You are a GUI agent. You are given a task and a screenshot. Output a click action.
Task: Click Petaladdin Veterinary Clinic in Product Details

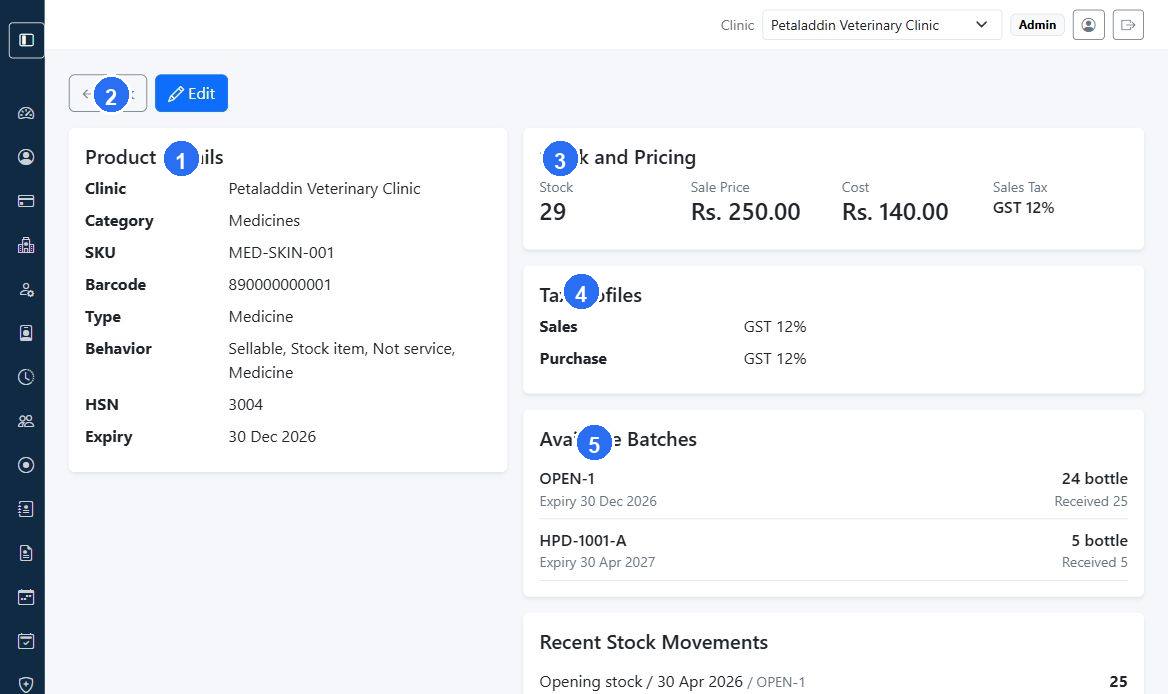324,188
